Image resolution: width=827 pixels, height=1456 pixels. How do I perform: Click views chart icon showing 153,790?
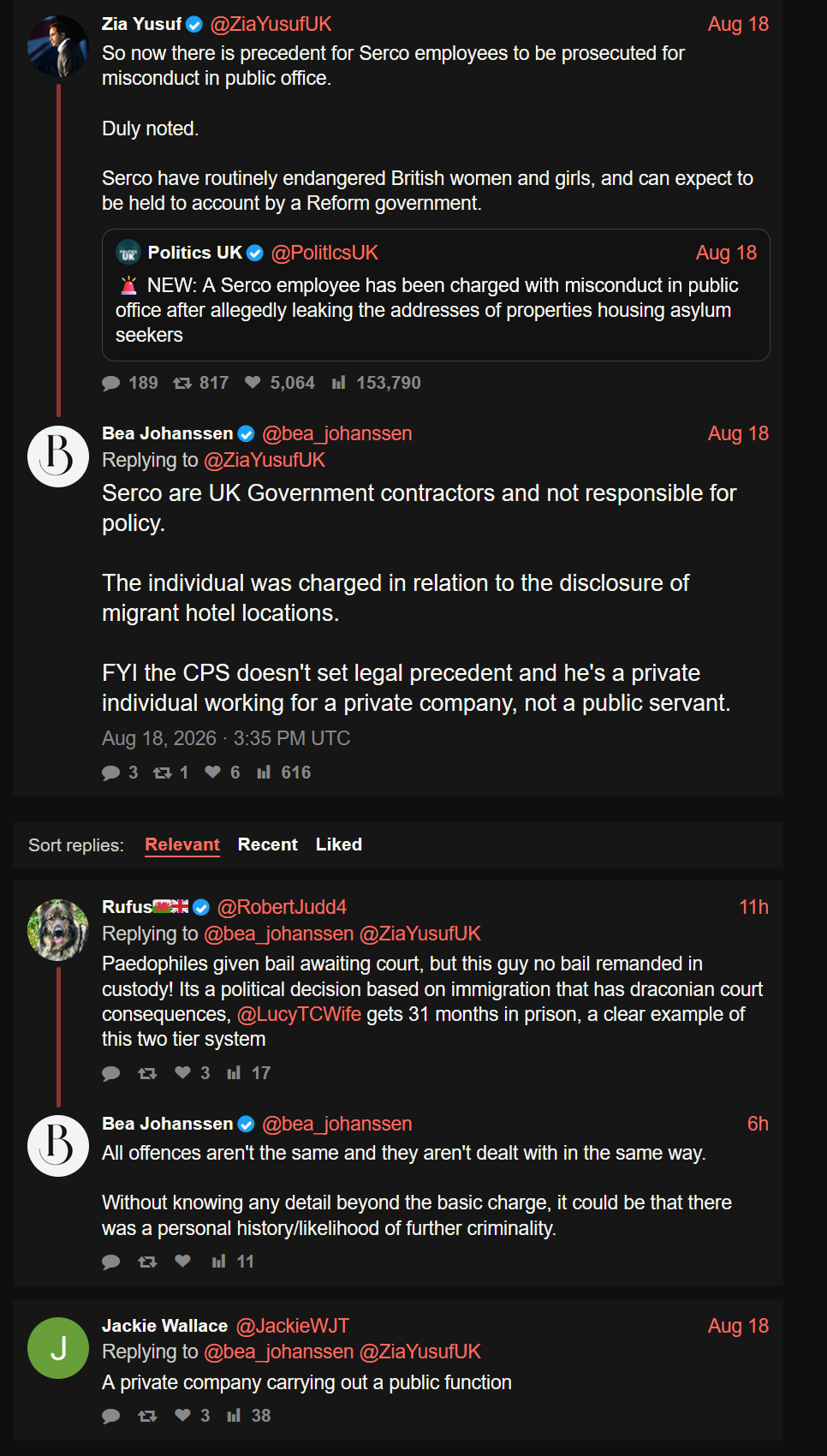coord(339,383)
